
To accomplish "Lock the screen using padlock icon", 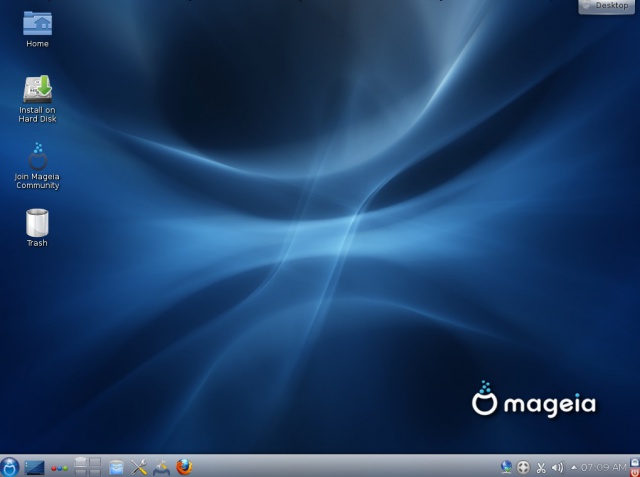I will [635, 462].
